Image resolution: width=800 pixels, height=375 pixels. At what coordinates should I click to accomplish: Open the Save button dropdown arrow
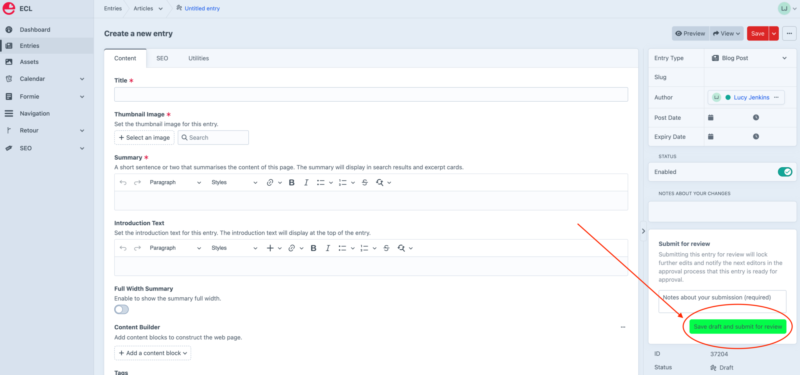click(x=774, y=33)
